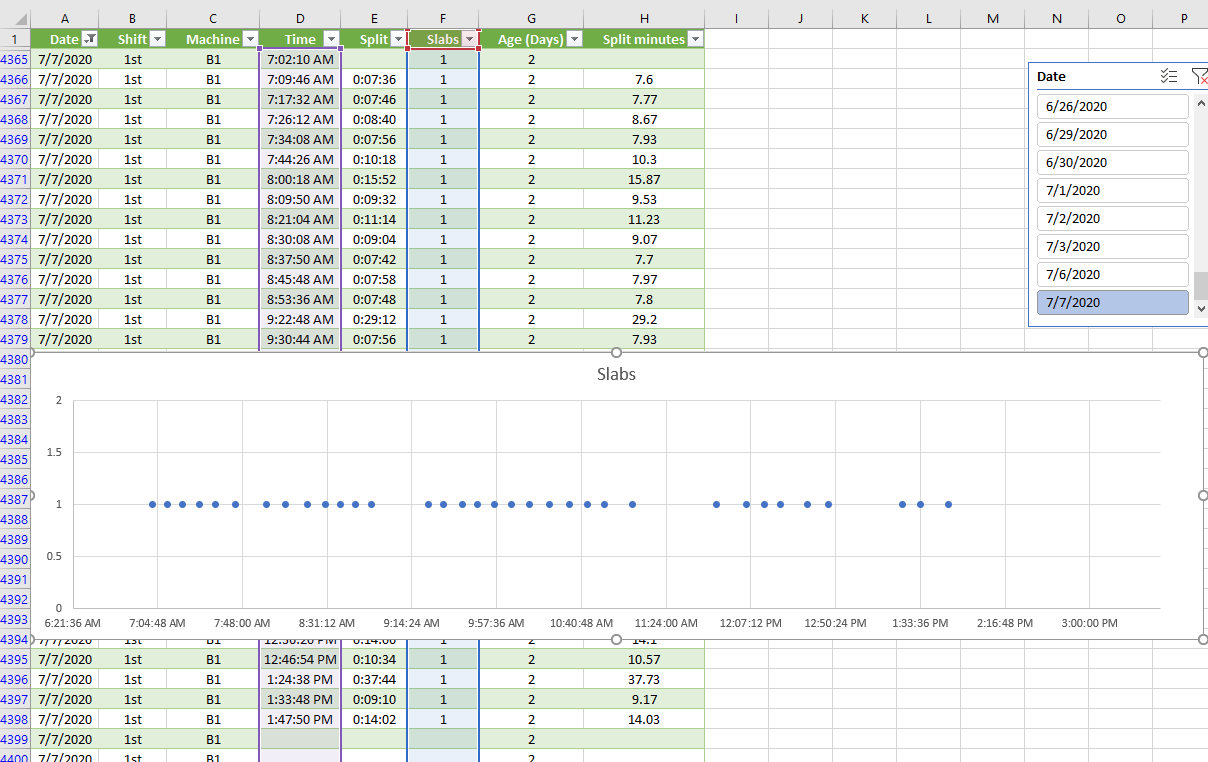Open the Machine column filter dropdown
The height and width of the screenshot is (762, 1208).
[x=250, y=39]
